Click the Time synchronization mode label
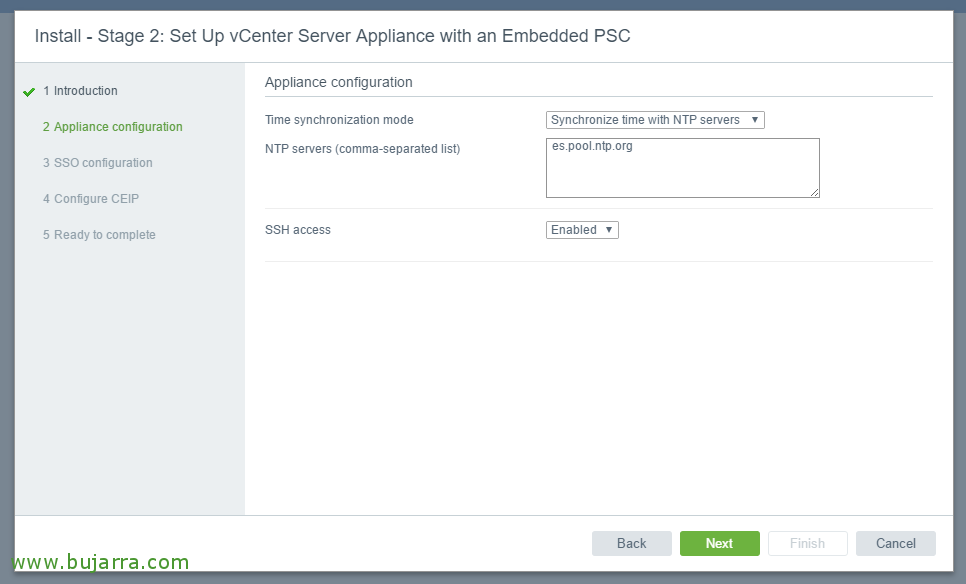 click(x=339, y=120)
